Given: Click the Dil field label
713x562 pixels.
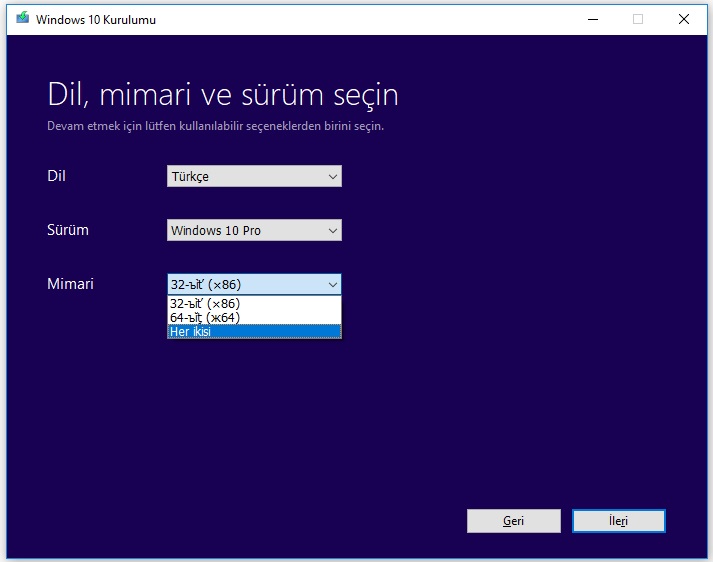Looking at the screenshot, I should tap(57, 177).
